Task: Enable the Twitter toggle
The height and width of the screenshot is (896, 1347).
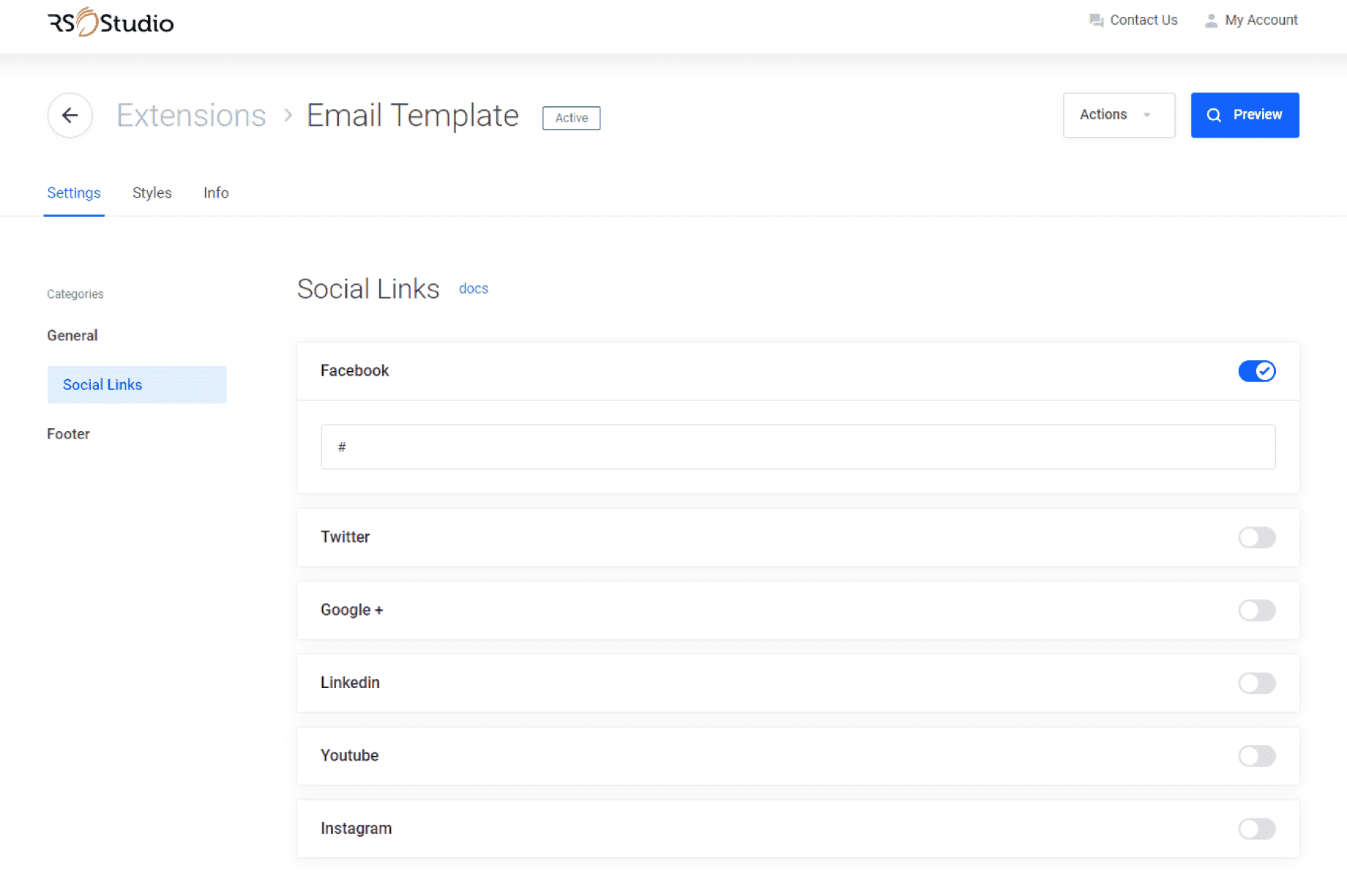Action: 1256,537
